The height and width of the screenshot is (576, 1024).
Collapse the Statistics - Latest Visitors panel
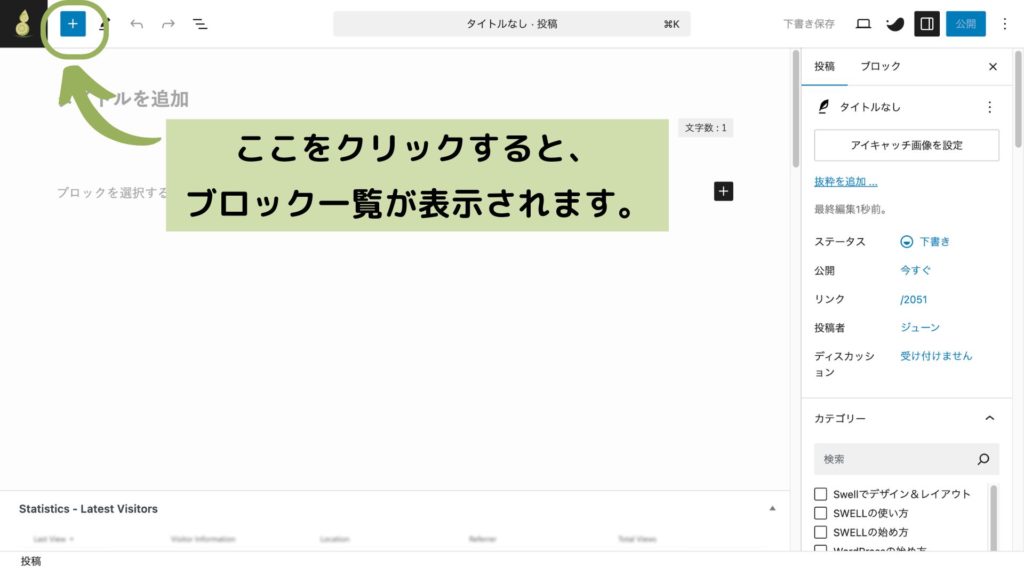click(772, 508)
